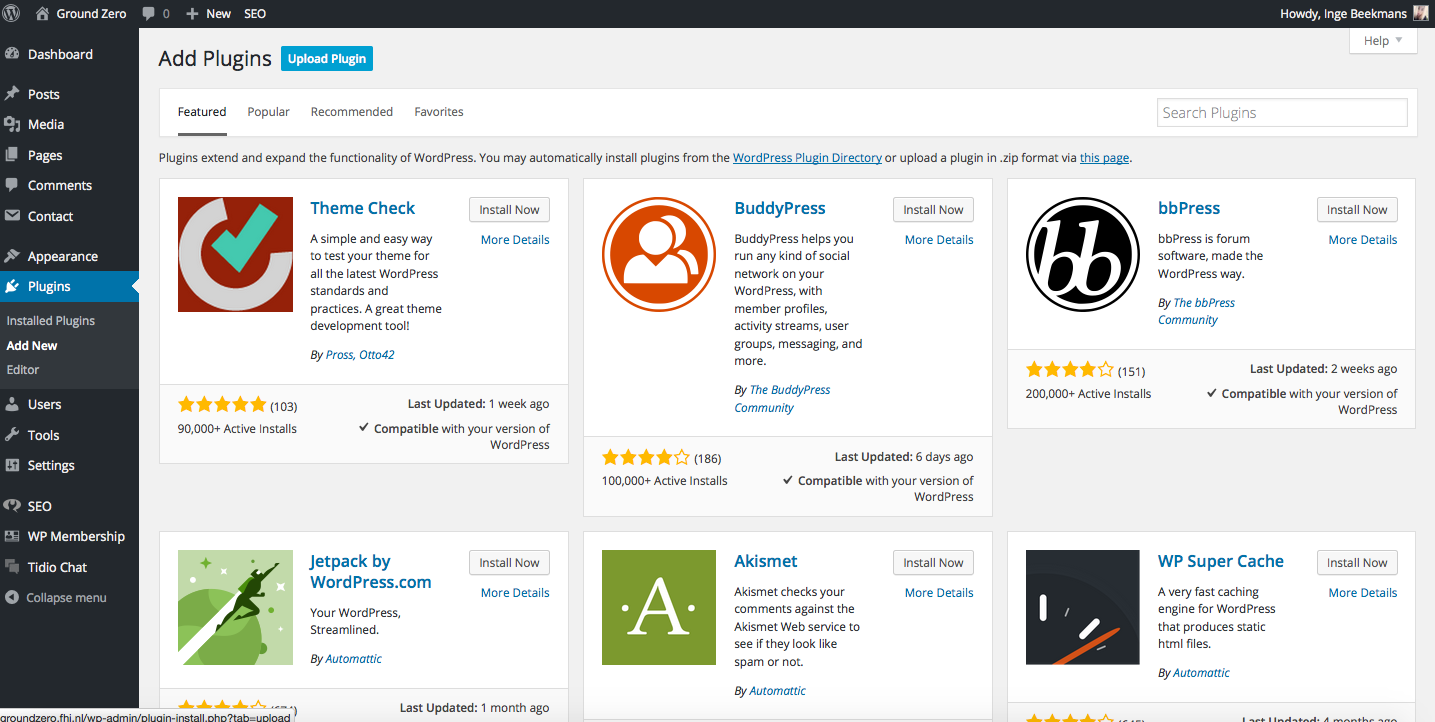Expand the Help dropdown tab

tap(1383, 41)
